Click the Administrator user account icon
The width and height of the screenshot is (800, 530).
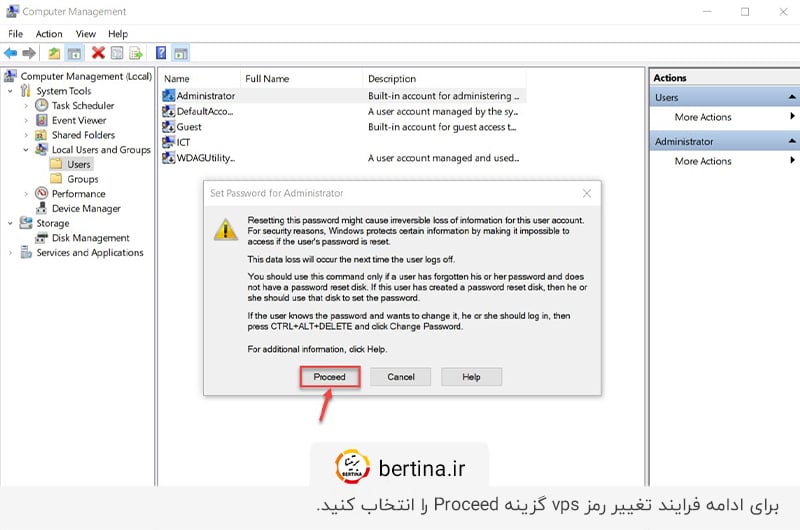168,95
